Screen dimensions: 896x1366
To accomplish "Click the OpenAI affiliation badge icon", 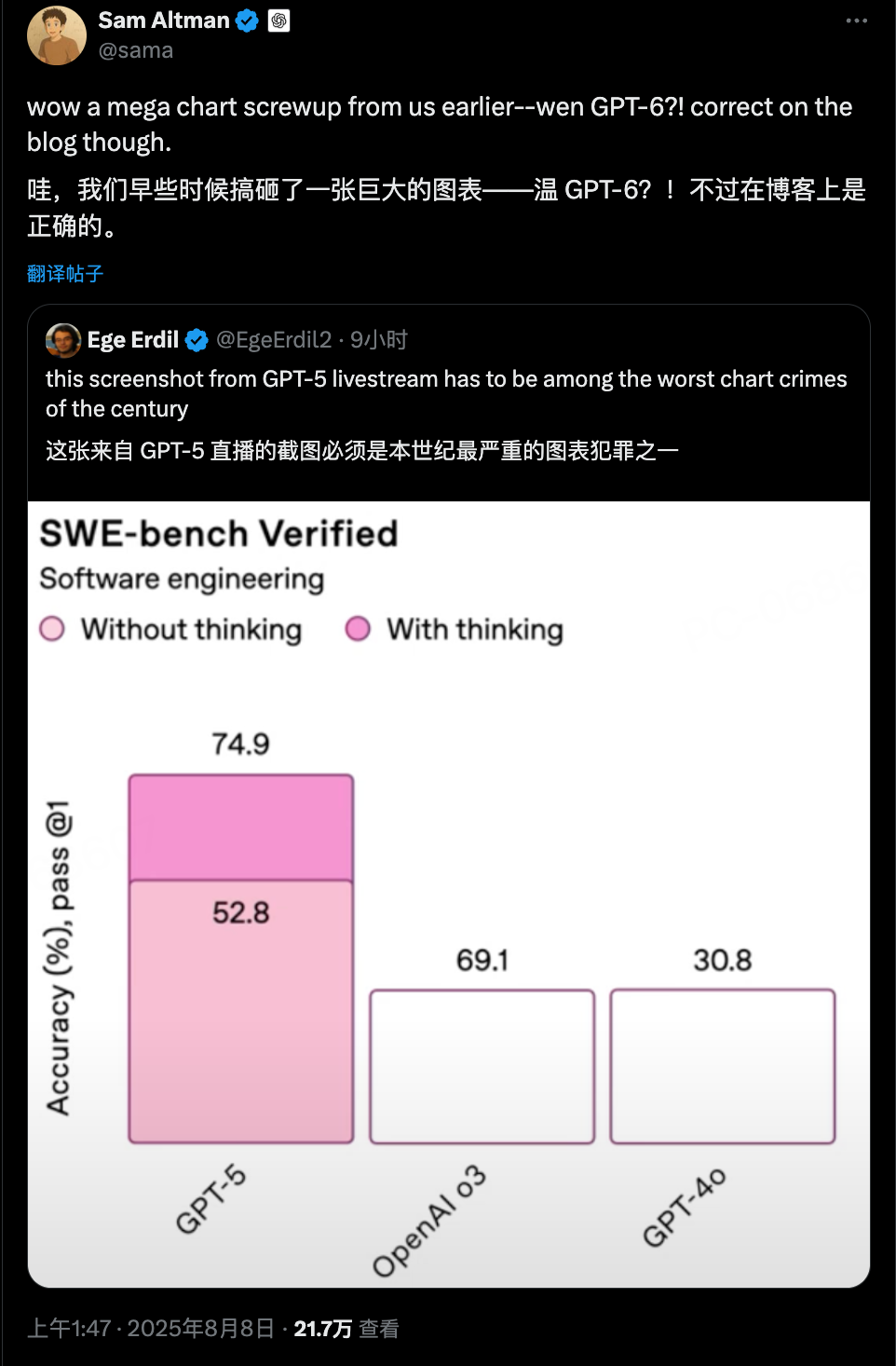I will pyautogui.click(x=278, y=20).
